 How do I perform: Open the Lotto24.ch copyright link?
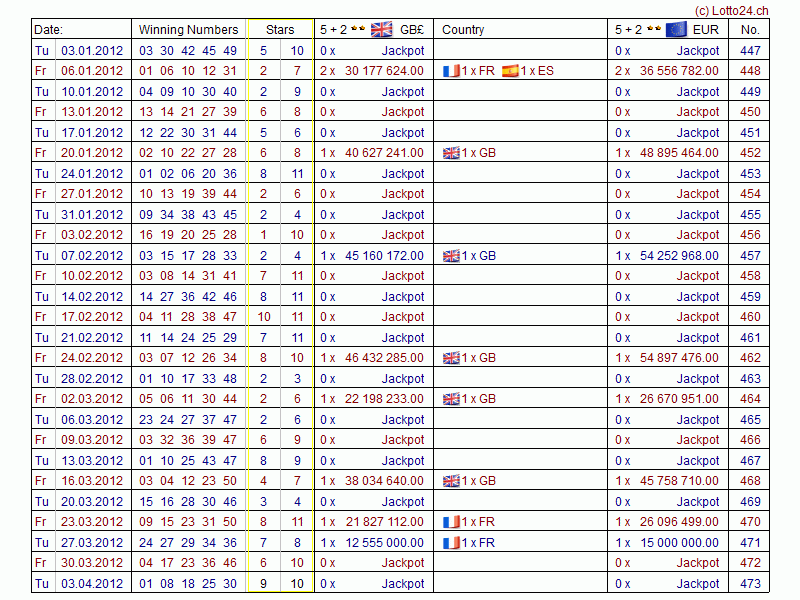732,9
